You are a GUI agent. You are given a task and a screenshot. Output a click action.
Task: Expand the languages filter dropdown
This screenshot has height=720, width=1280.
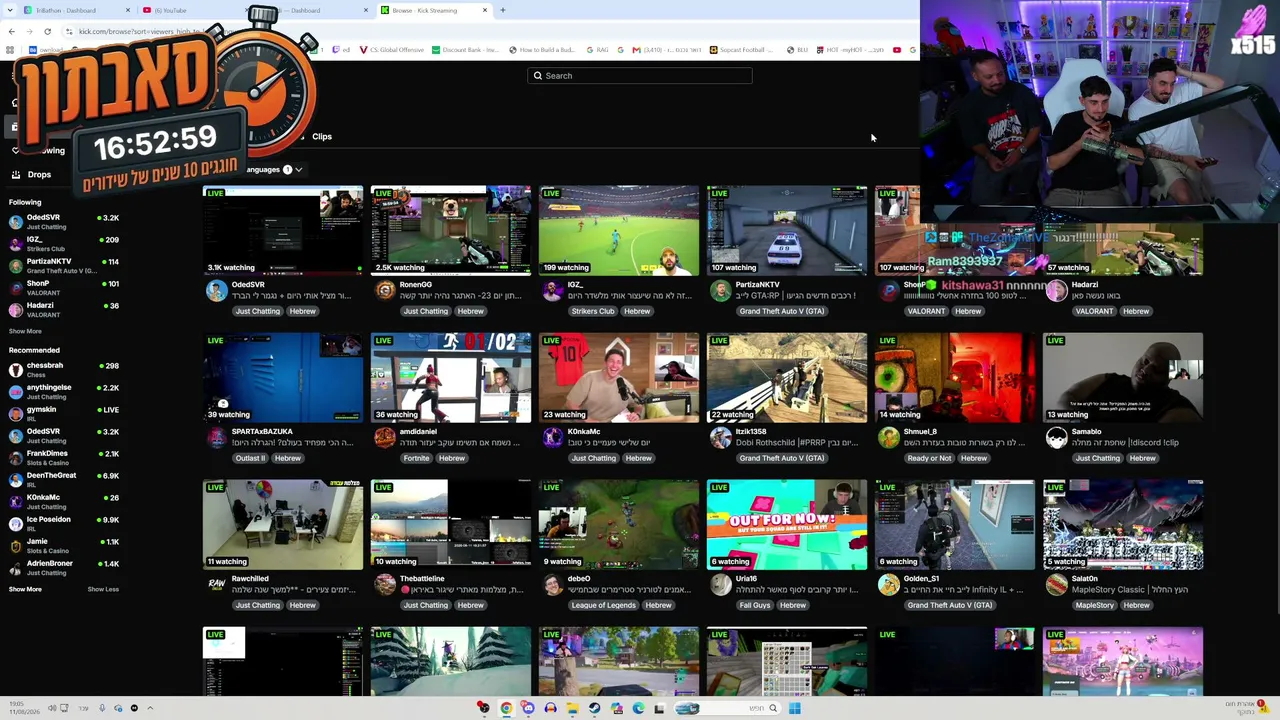[275, 170]
